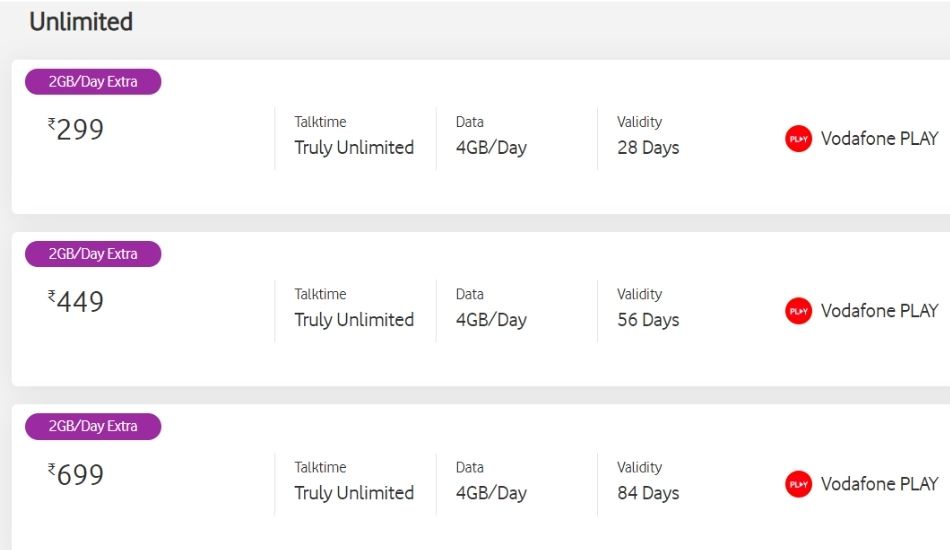
Task: Click Truly Unlimited talktime on ₹449 plan
Action: tap(354, 320)
